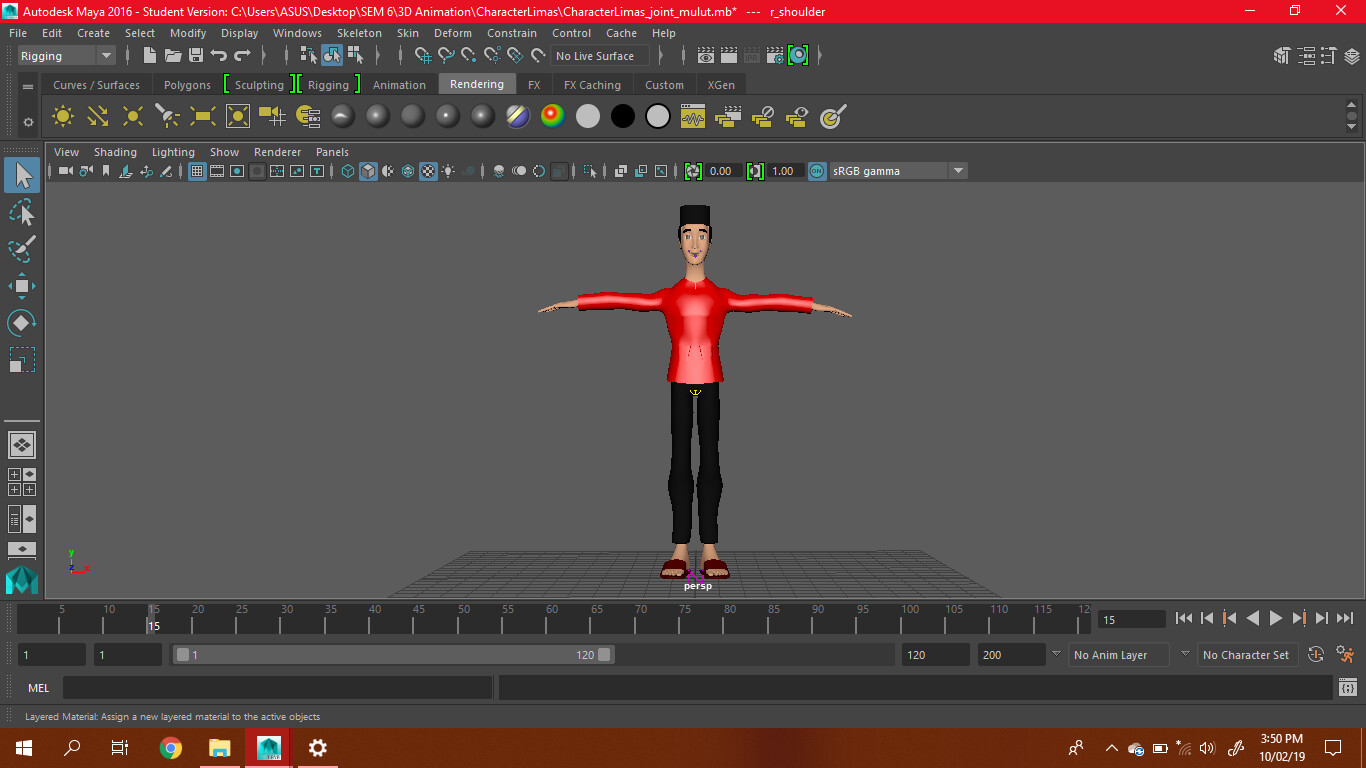Assign the ramp shader rainbow sphere material

point(553,117)
